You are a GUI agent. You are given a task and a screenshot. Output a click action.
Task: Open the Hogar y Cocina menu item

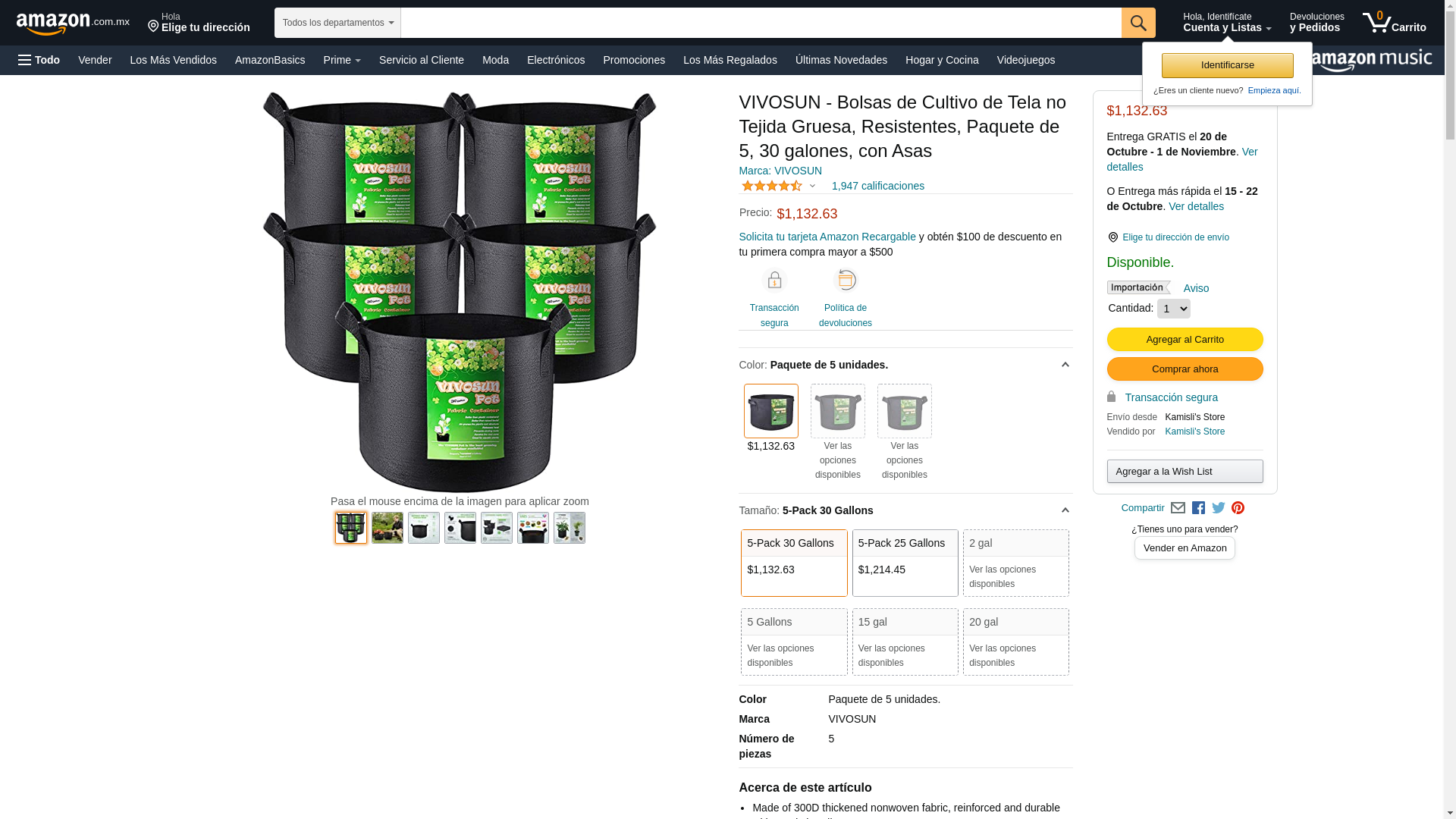click(942, 60)
